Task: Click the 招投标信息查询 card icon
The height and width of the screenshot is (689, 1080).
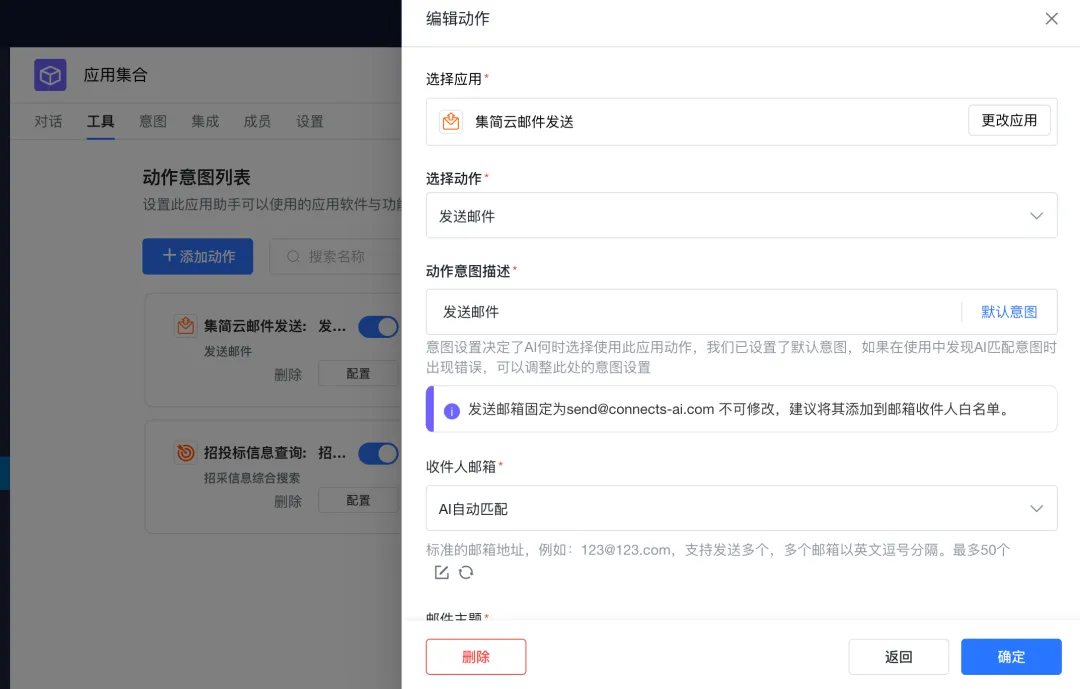Action: click(185, 453)
